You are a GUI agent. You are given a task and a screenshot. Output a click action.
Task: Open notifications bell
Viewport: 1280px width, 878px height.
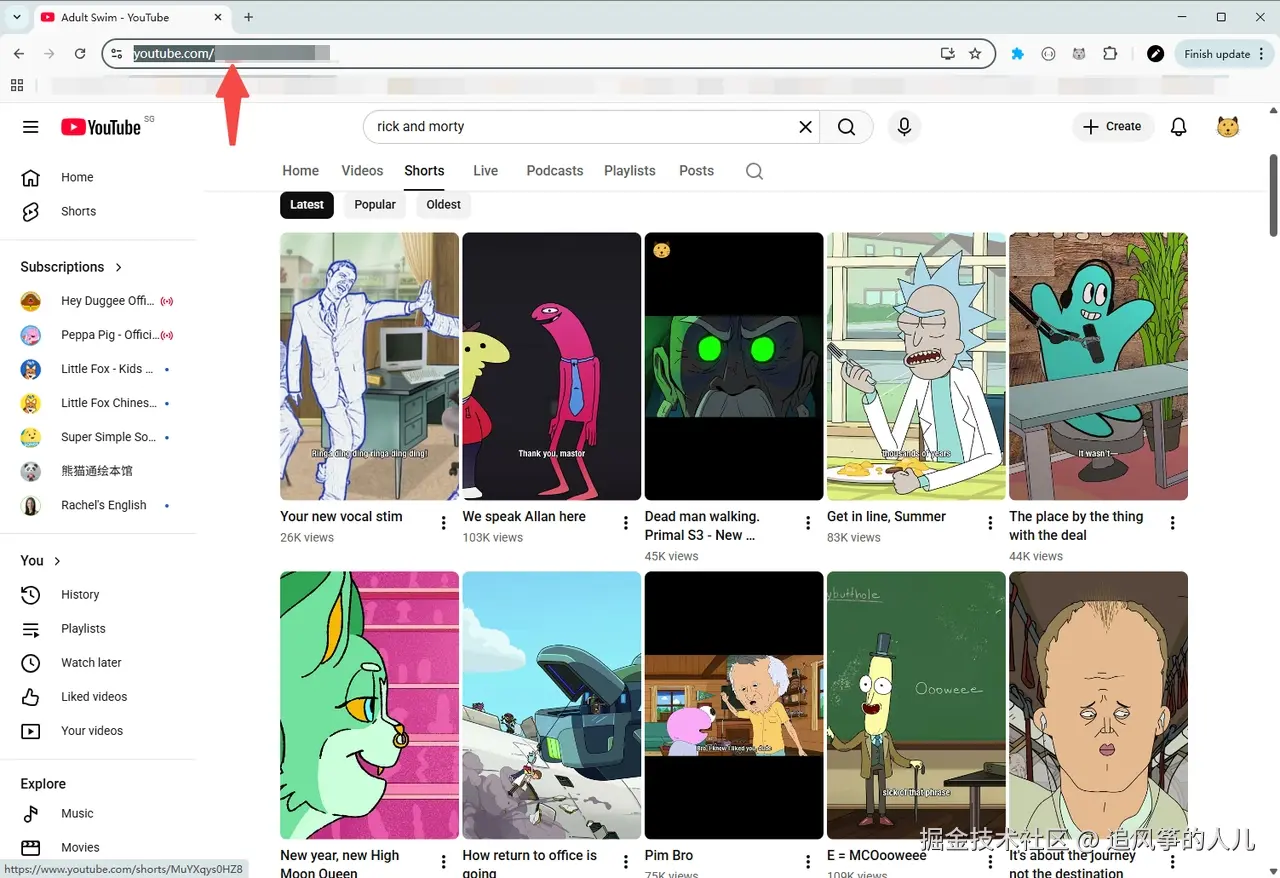coord(1179,127)
